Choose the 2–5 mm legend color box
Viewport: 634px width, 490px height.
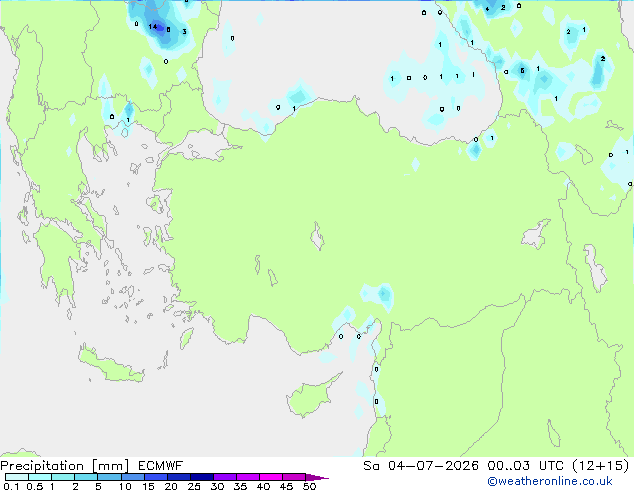(x=86, y=477)
